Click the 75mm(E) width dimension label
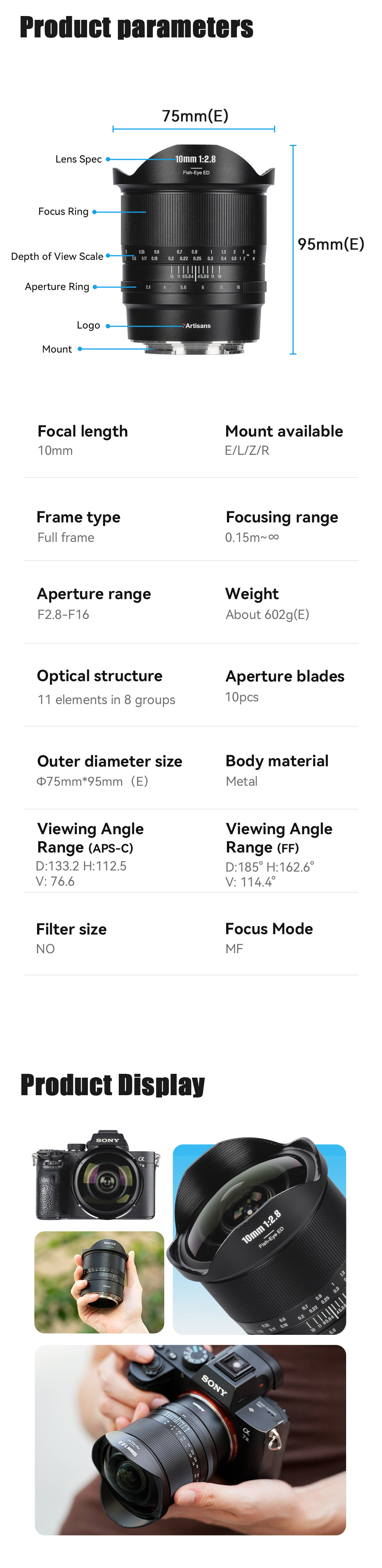This screenshot has width=382, height=1568. (x=195, y=116)
